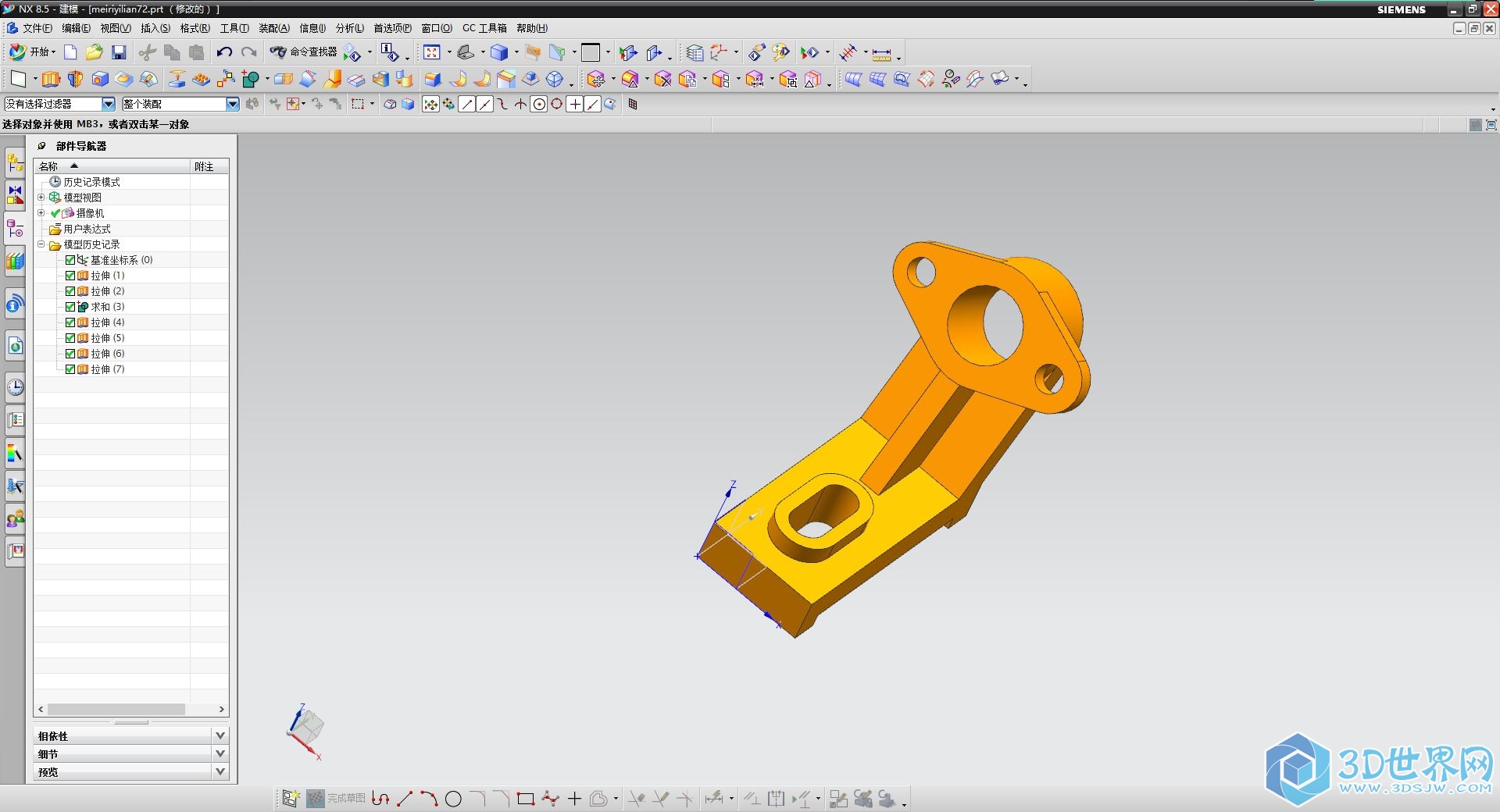Click the New file icon
1500x812 pixels.
(70, 52)
